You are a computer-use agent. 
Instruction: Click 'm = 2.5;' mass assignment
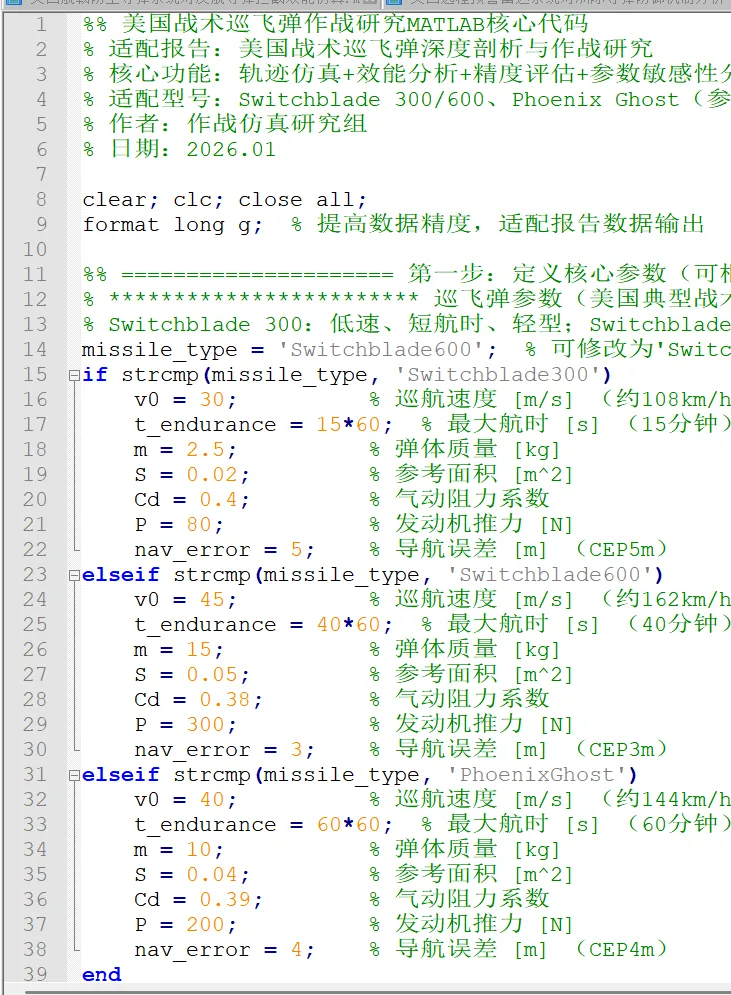tap(185, 450)
